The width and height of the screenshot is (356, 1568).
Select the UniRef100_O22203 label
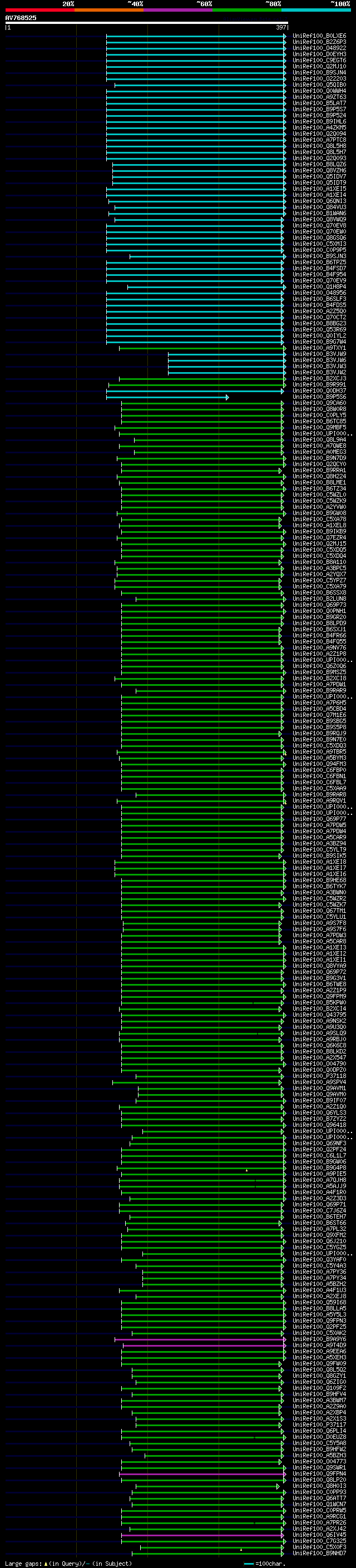click(319, 78)
